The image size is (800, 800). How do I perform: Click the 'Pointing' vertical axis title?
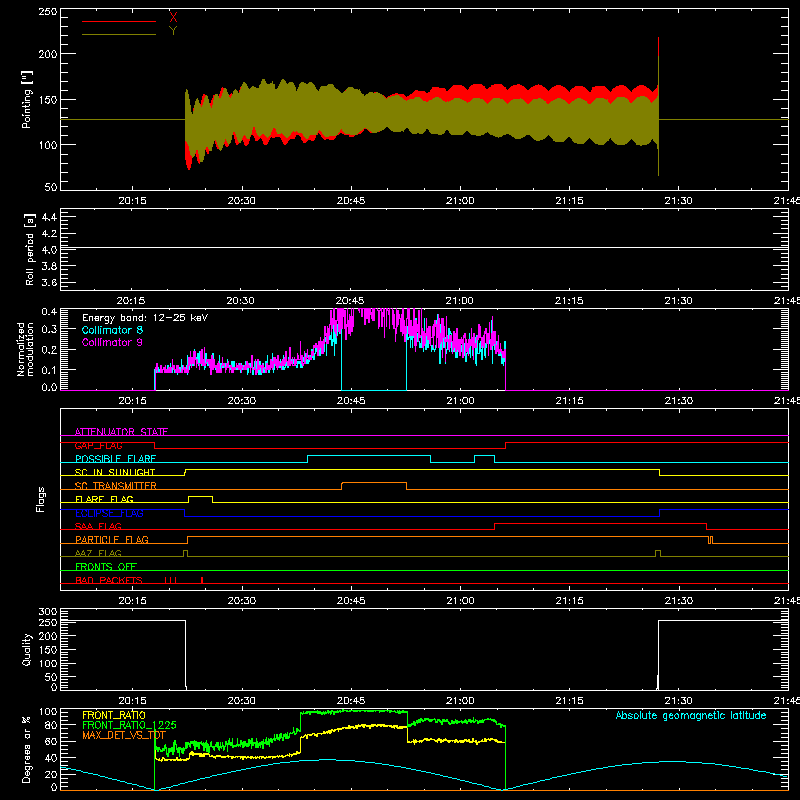[27, 99]
